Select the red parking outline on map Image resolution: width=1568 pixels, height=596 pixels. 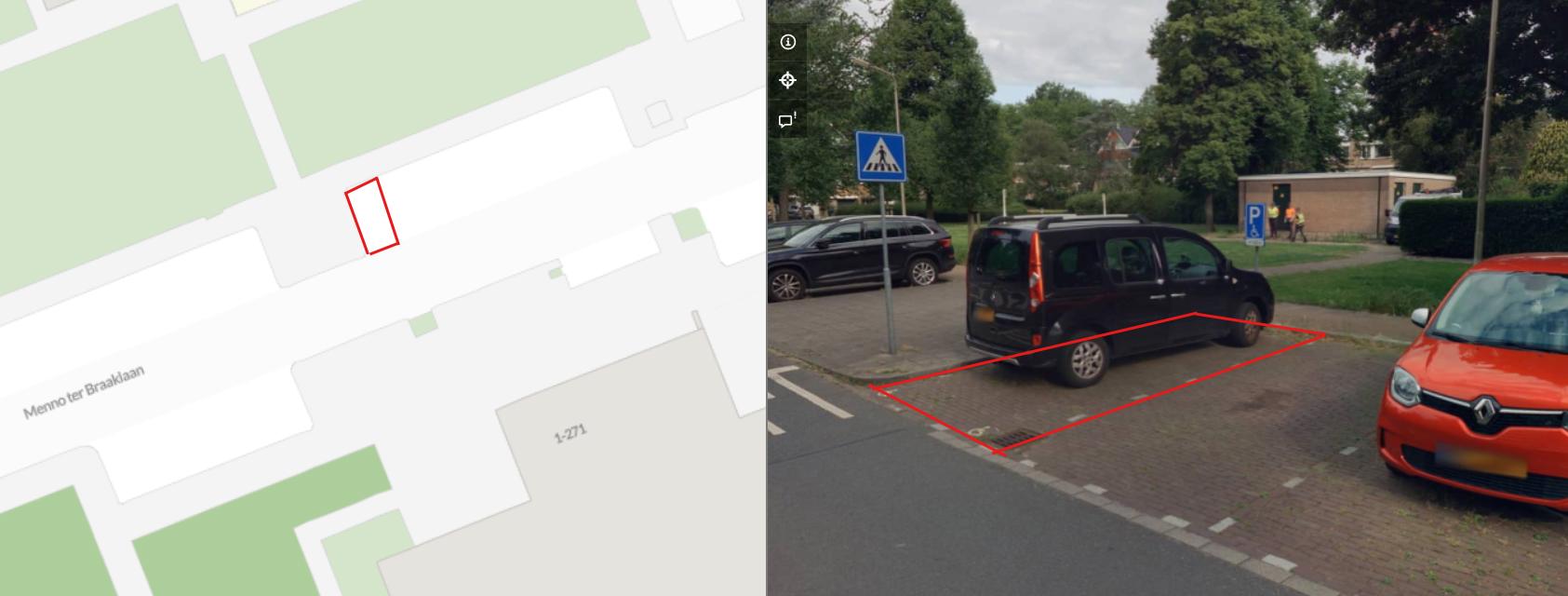coord(372,216)
